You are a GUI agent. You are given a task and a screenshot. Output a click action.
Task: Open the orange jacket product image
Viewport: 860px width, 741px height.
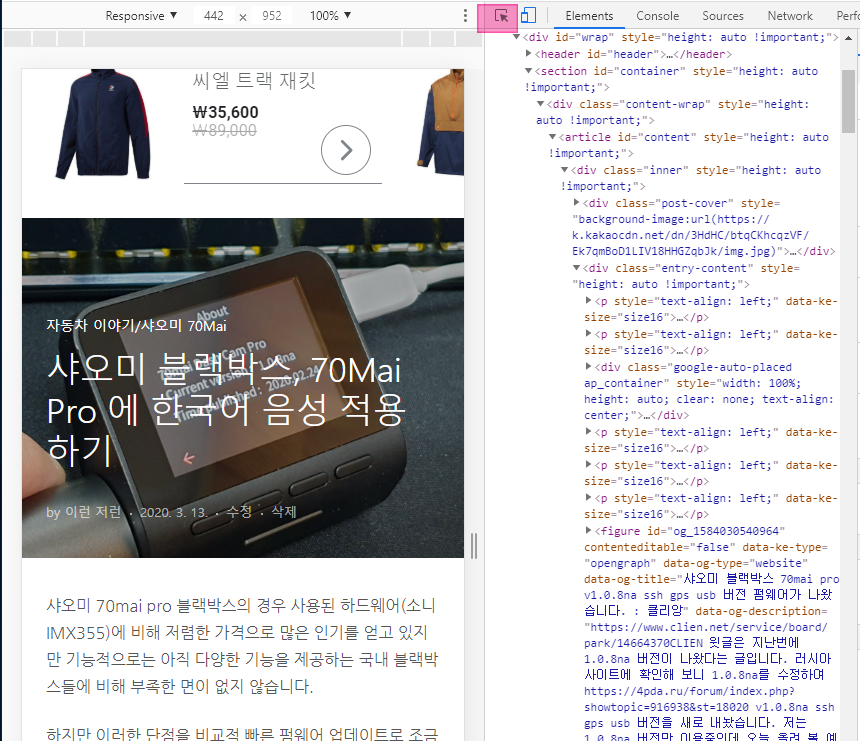(440, 122)
